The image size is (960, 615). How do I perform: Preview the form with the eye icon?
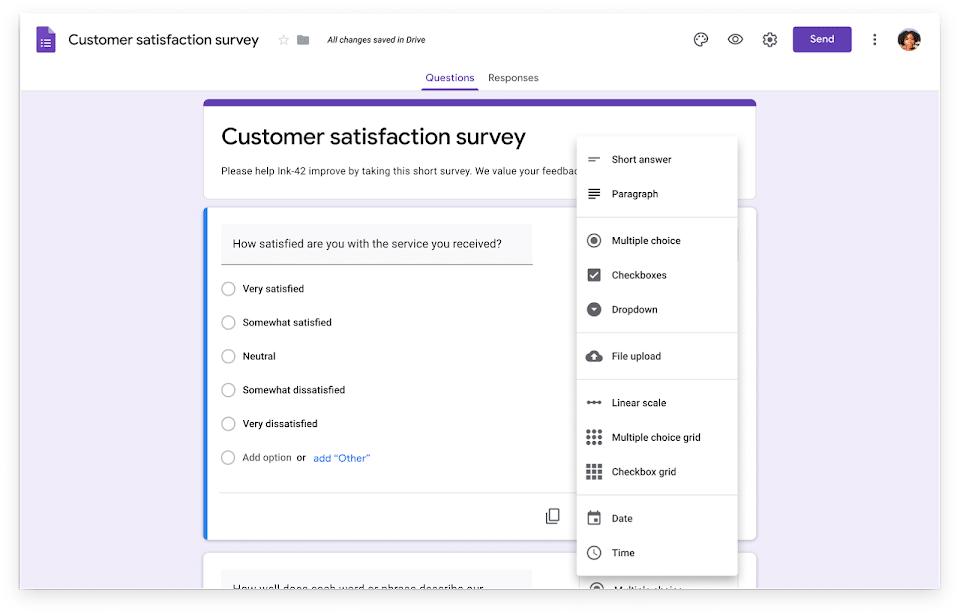tap(736, 39)
